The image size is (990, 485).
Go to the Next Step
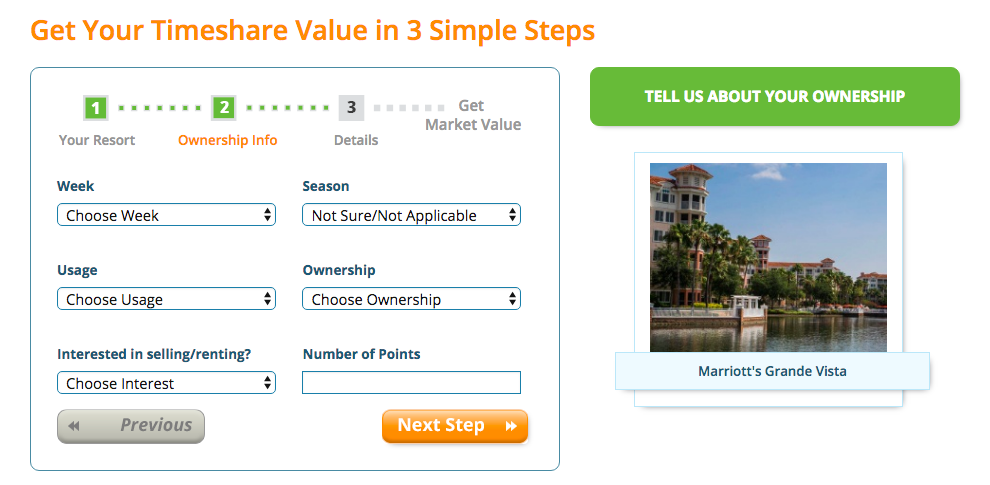pos(455,426)
